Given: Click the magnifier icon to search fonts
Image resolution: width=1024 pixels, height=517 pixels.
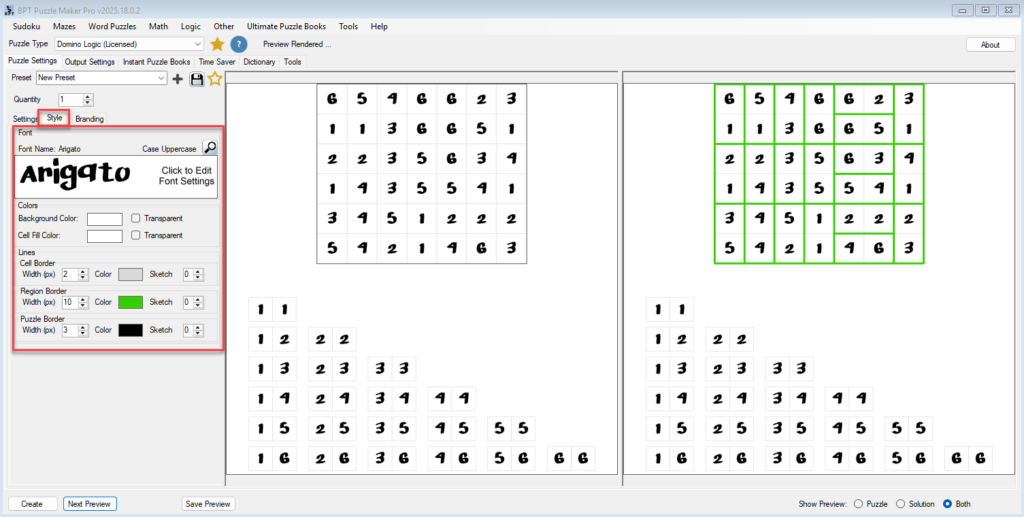Looking at the screenshot, I should click(209, 148).
